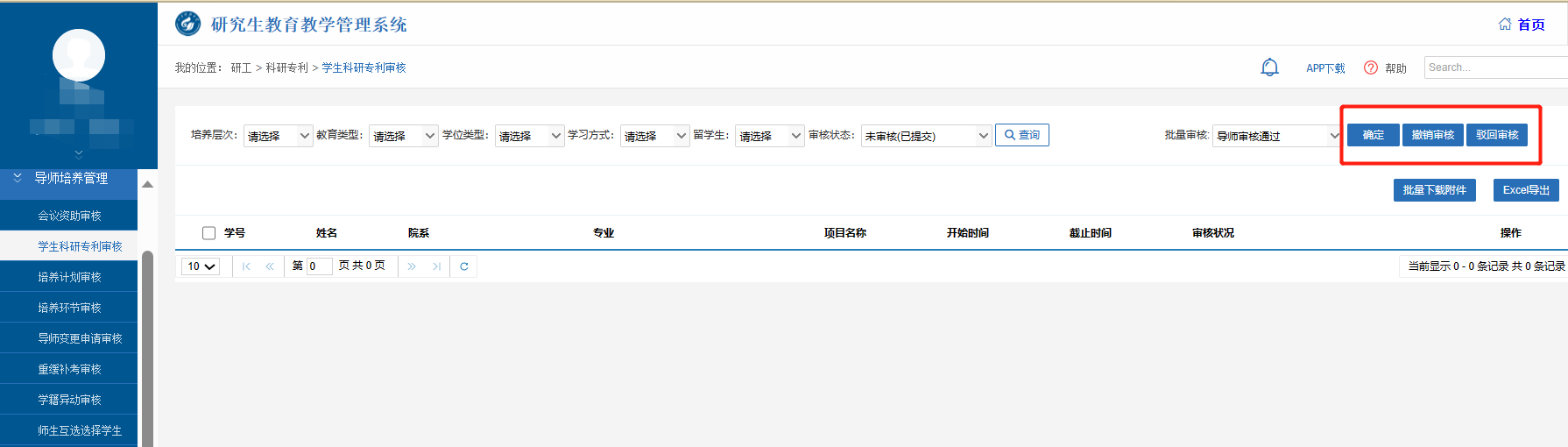Click the help question mark icon
The image size is (1568, 447).
[x=1371, y=67]
